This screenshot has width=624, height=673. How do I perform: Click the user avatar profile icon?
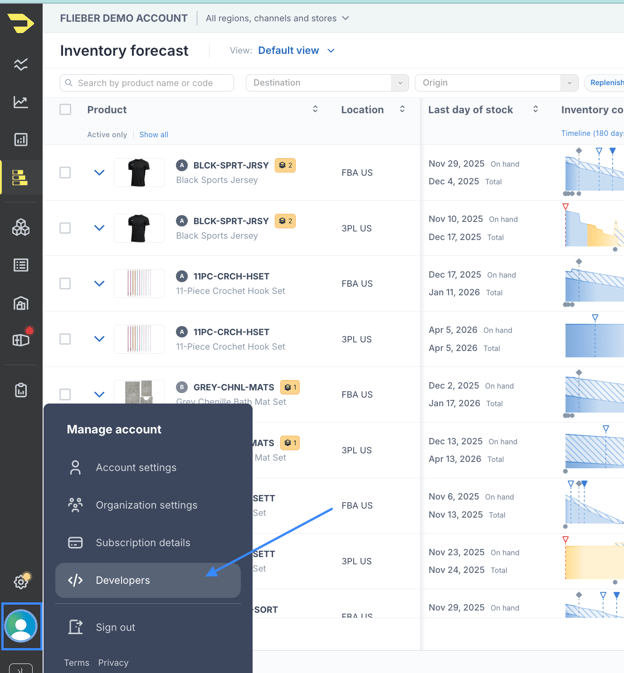click(21, 626)
